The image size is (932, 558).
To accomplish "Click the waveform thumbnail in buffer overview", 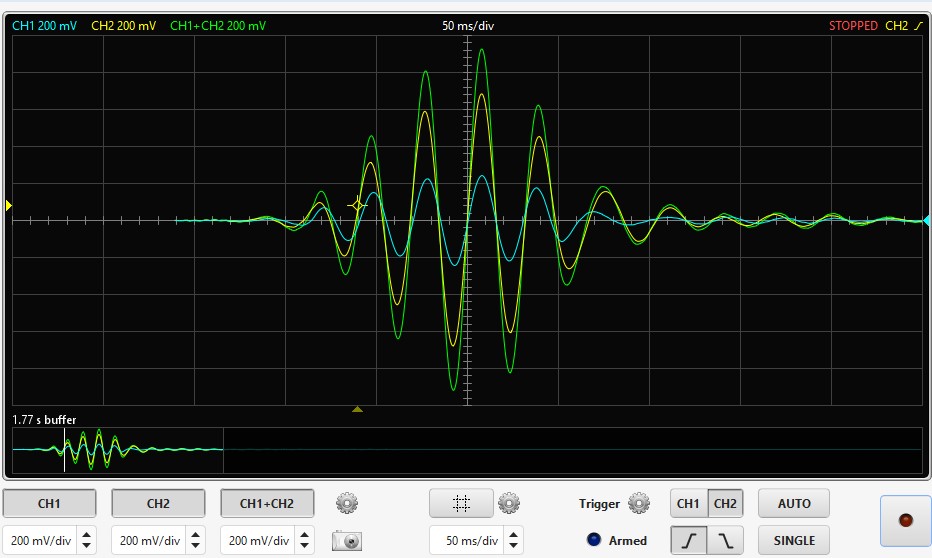I will click(118, 450).
